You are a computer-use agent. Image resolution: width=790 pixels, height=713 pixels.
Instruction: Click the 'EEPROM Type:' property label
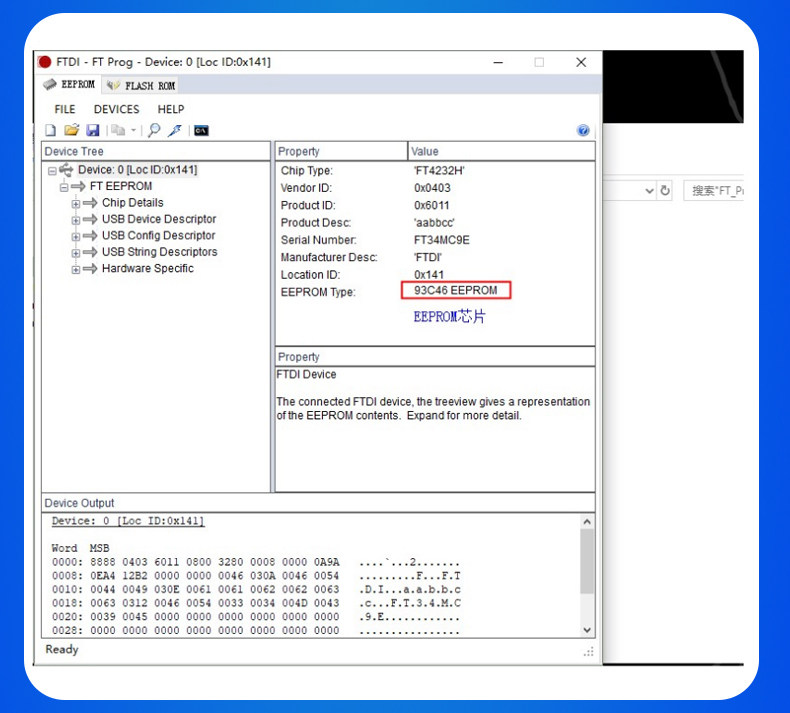point(318,292)
